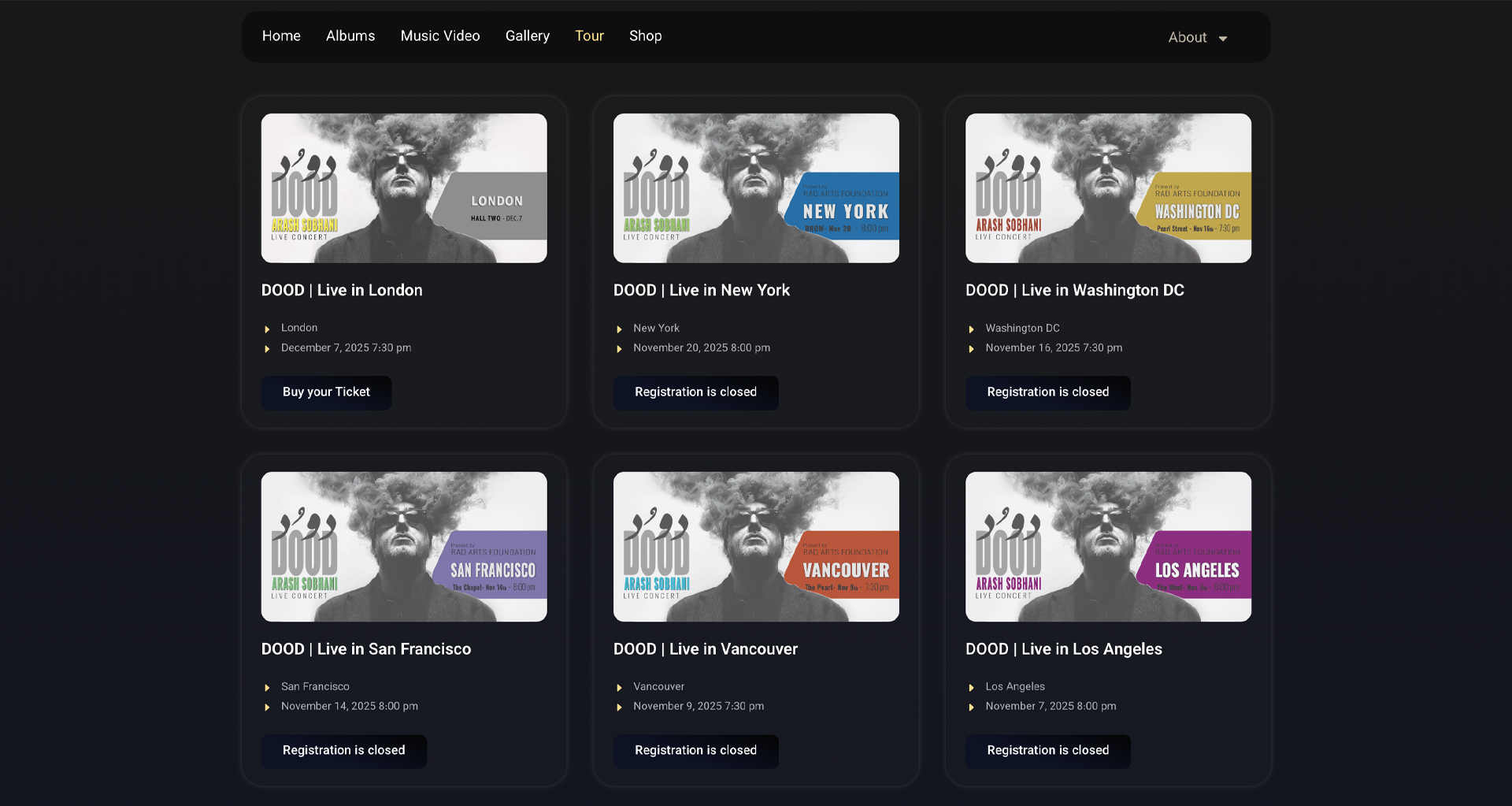This screenshot has height=806, width=1512.
Task: Click the arrow next to About
Action: point(1223,39)
